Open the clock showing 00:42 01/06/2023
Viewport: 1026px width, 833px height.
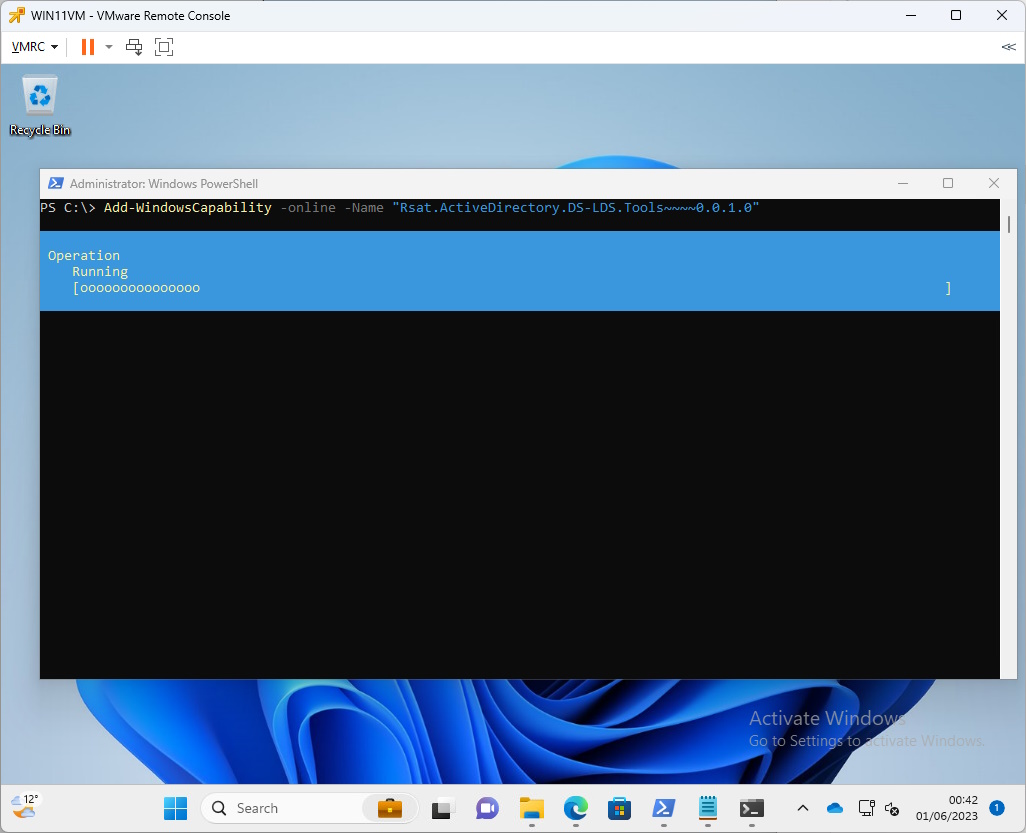click(946, 808)
